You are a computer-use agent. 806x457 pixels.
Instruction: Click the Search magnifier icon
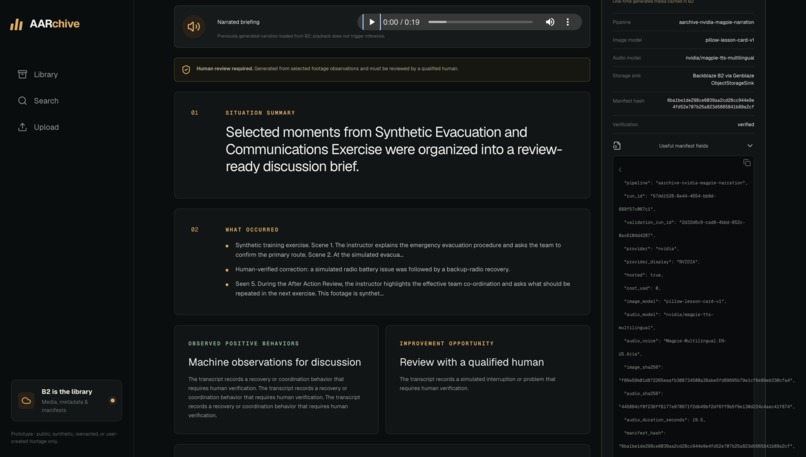point(22,101)
